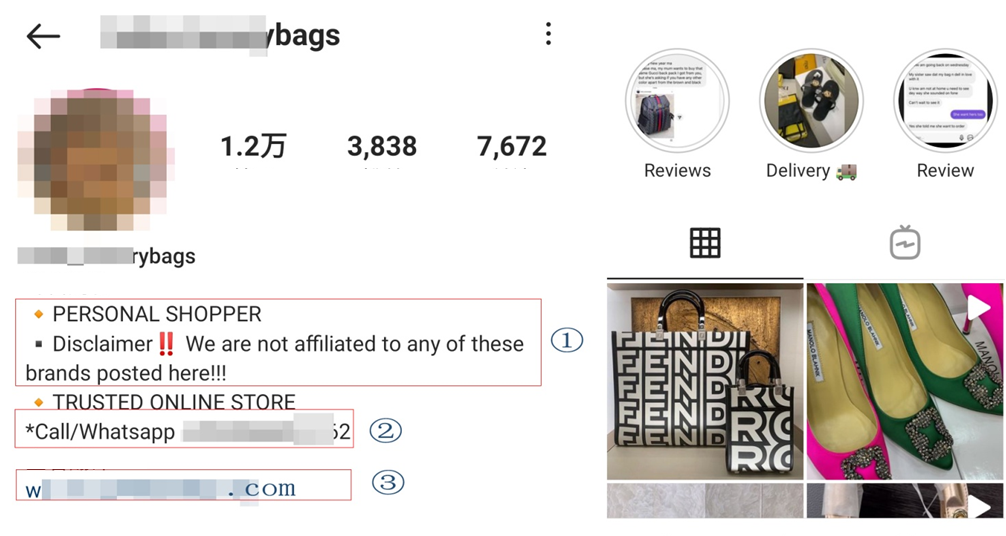Viewport: 1006px width, 536px height.
Task: Open the 1.2万 posts count
Action: (253, 146)
